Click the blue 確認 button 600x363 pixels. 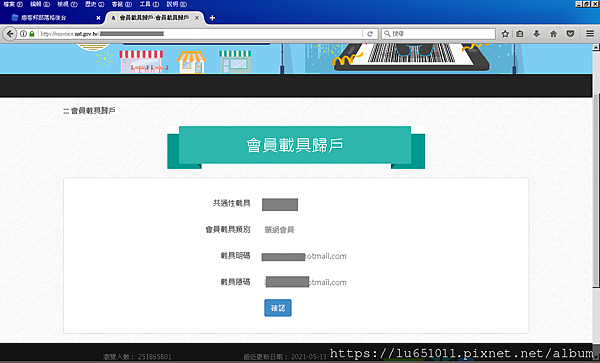click(278, 308)
